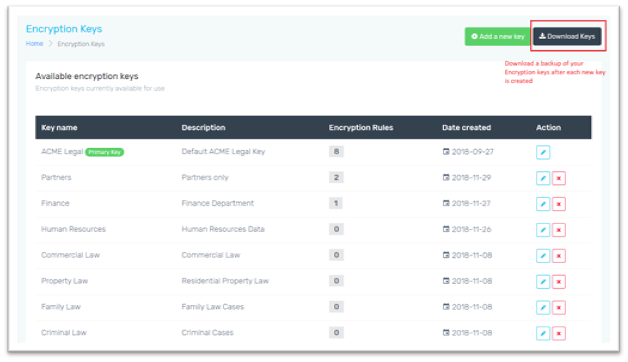The height and width of the screenshot is (362, 628).
Task: Click the Default ACME Legal Key description
Action: 223,152
